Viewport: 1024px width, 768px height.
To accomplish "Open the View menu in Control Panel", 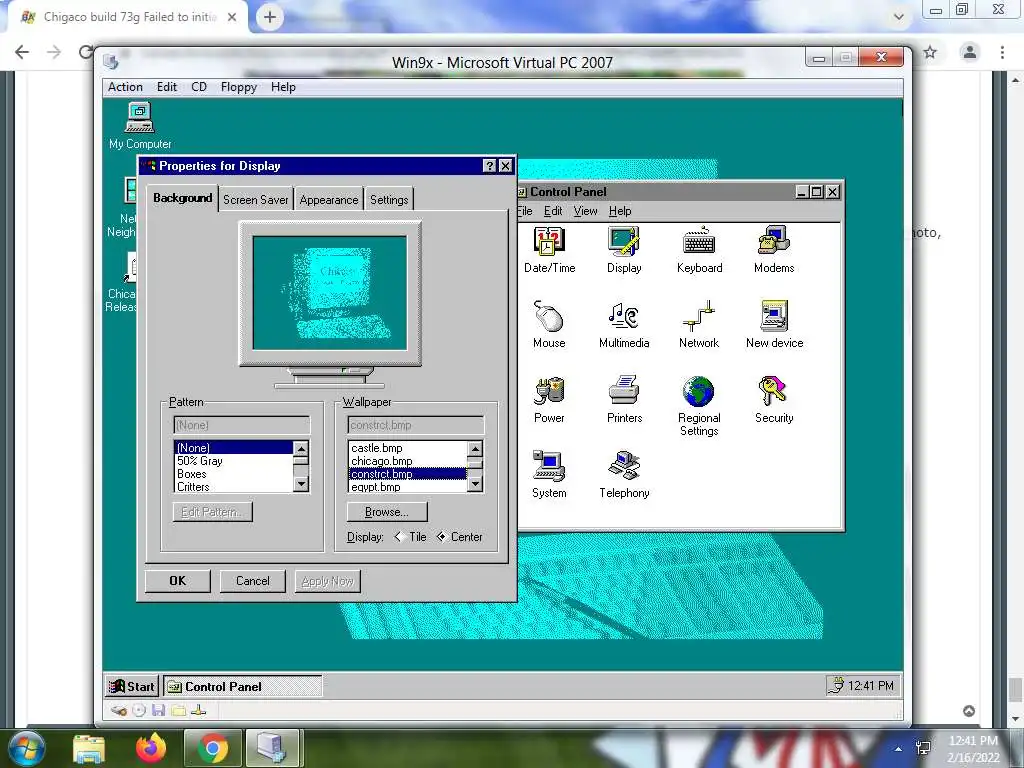I will [x=585, y=211].
